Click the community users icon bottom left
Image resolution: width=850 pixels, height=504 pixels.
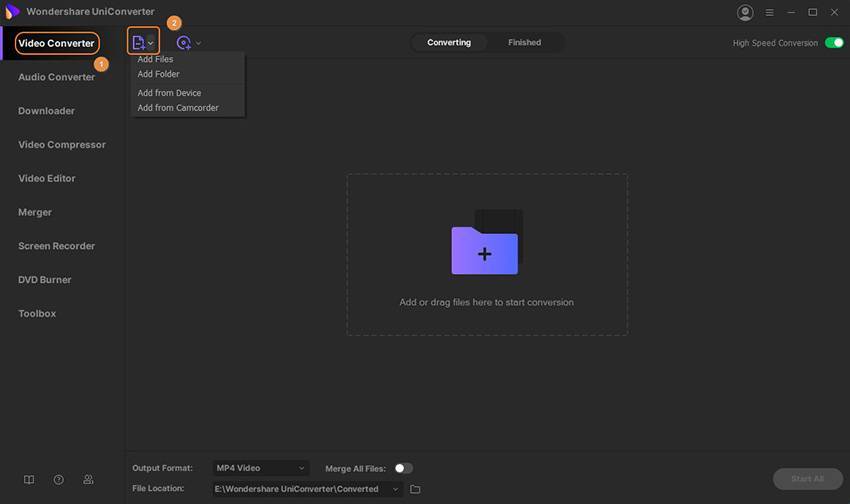(x=88, y=480)
